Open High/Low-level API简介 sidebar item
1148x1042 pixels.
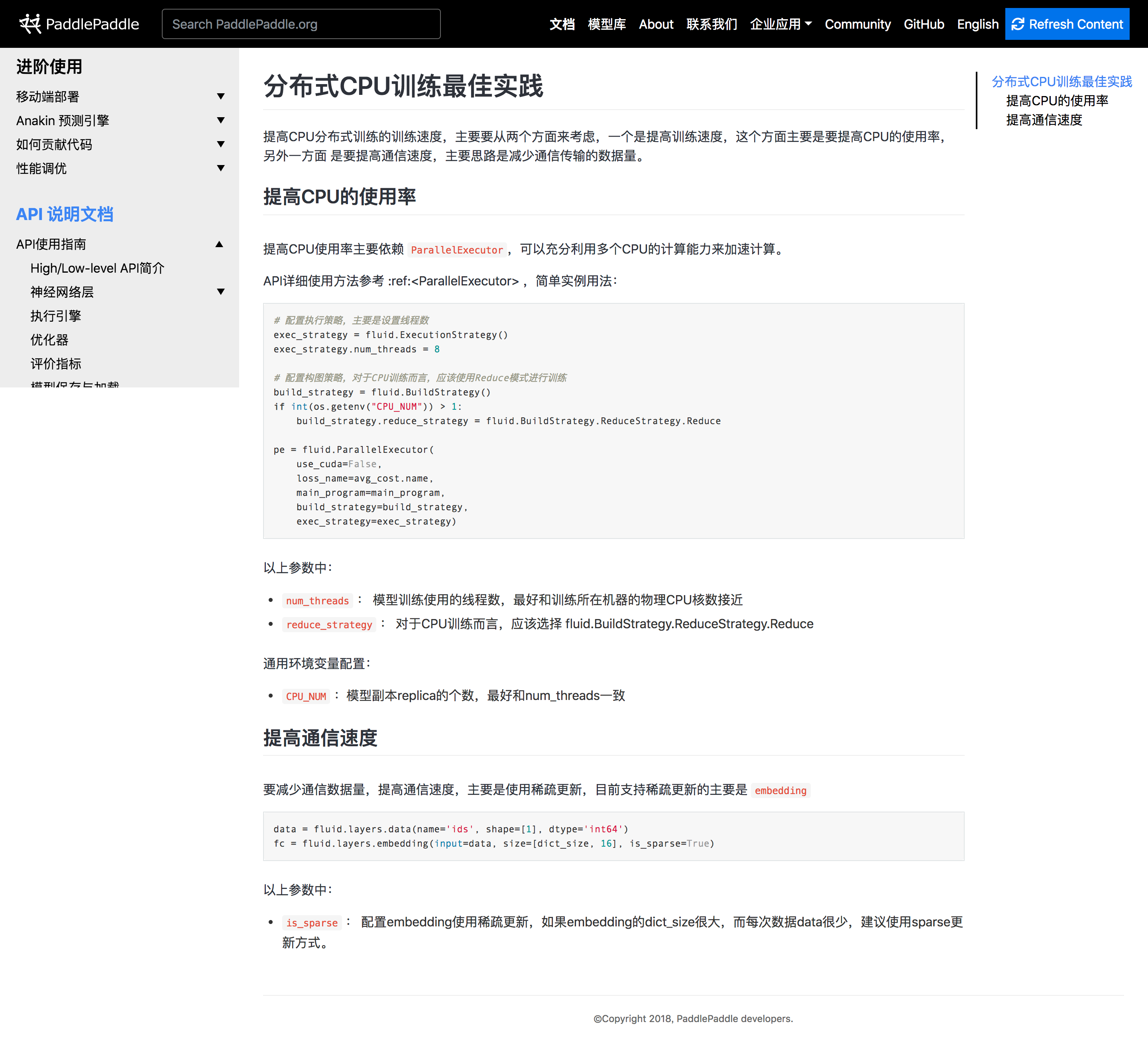point(97,268)
